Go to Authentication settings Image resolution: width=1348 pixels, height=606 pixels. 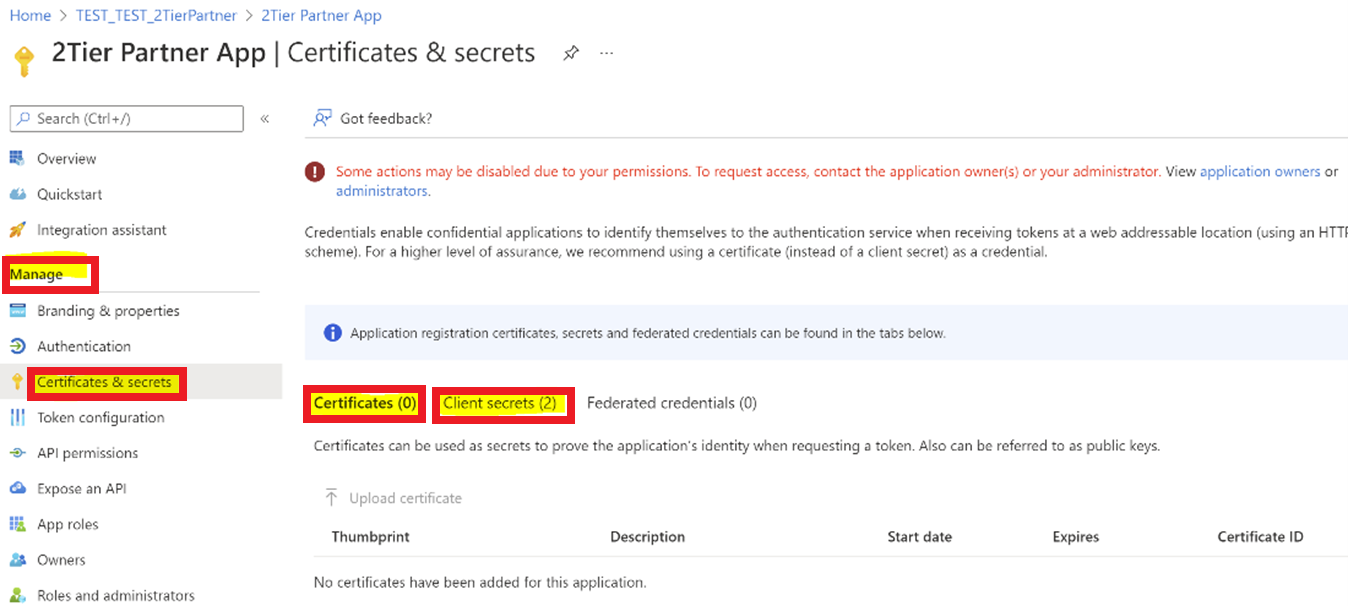pos(84,346)
